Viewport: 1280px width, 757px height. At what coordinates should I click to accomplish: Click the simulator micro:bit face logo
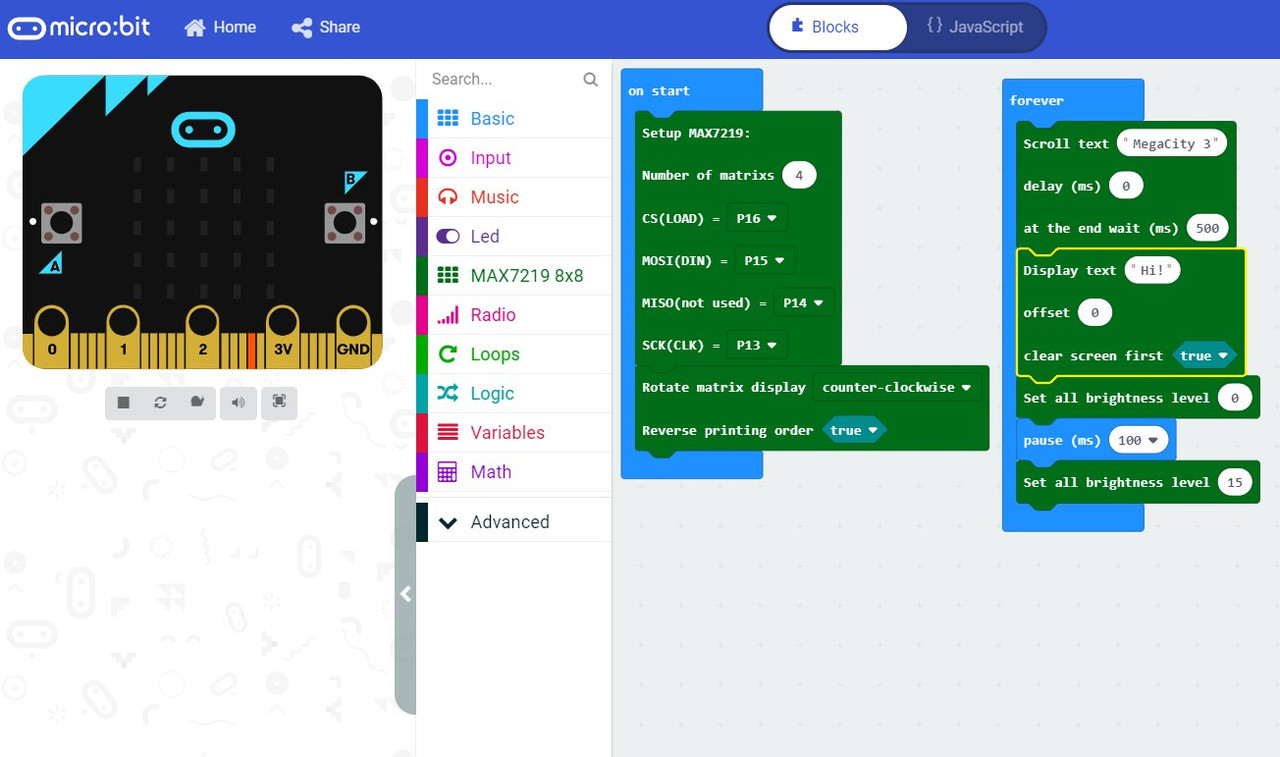coord(203,129)
